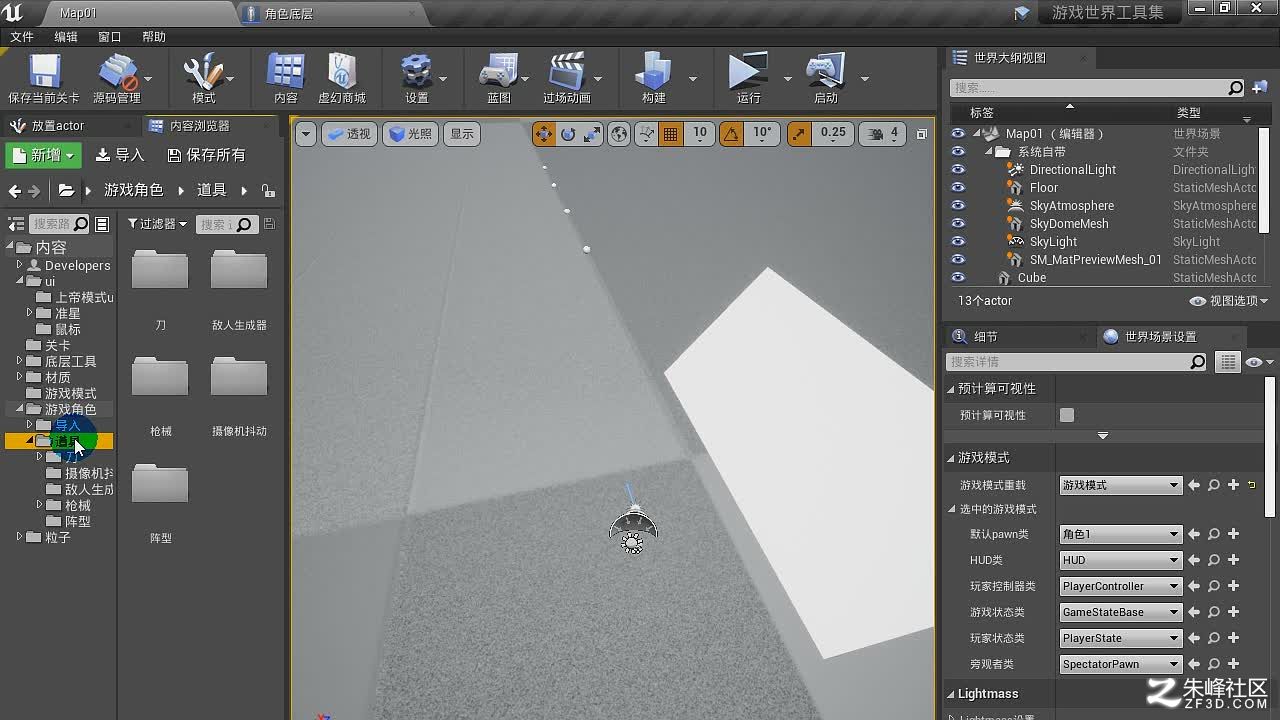Go forward in content browser history

pyautogui.click(x=35, y=191)
